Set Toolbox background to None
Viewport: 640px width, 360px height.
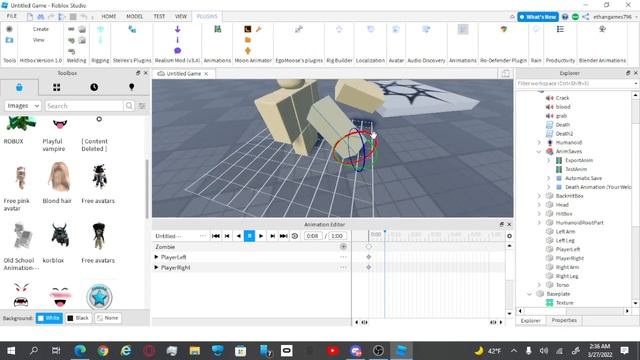pyautogui.click(x=108, y=318)
